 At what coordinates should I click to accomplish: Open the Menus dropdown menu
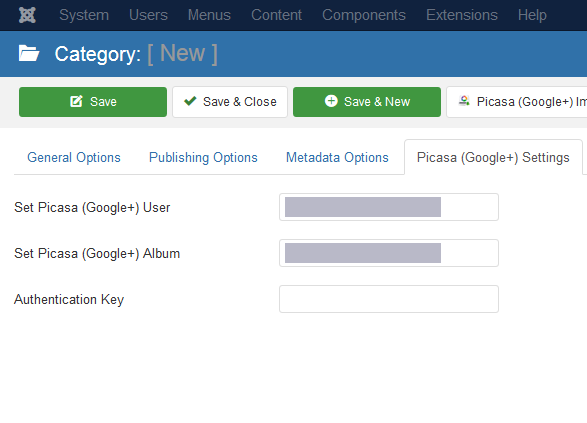pyautogui.click(x=209, y=15)
